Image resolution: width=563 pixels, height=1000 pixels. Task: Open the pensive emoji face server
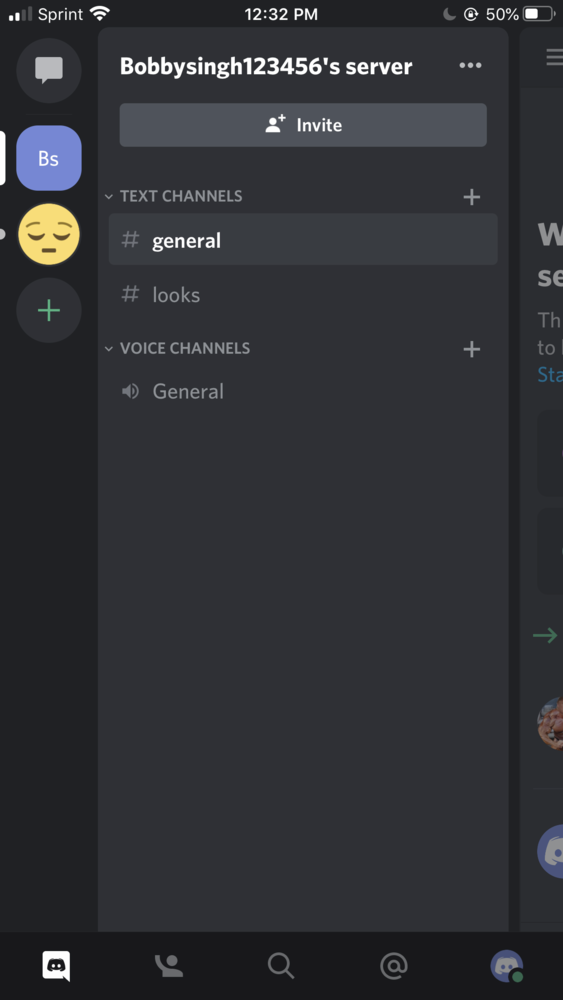49,234
